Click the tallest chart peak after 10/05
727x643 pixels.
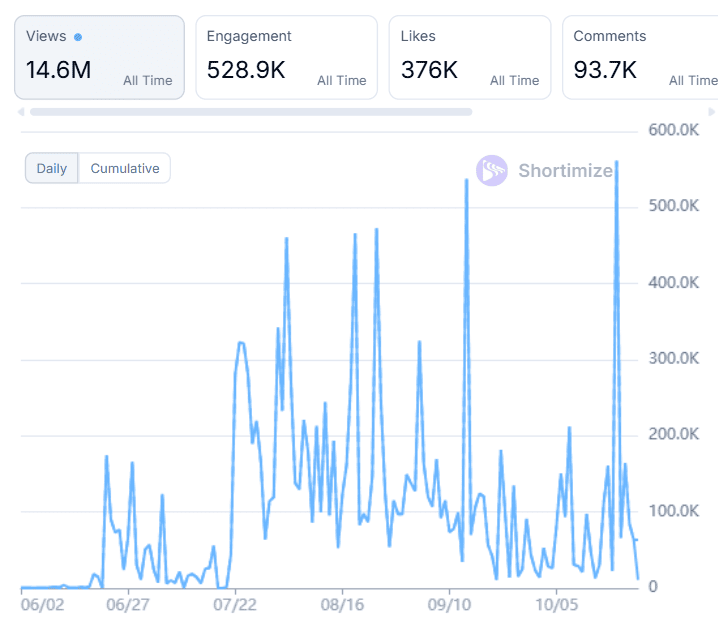point(616,162)
